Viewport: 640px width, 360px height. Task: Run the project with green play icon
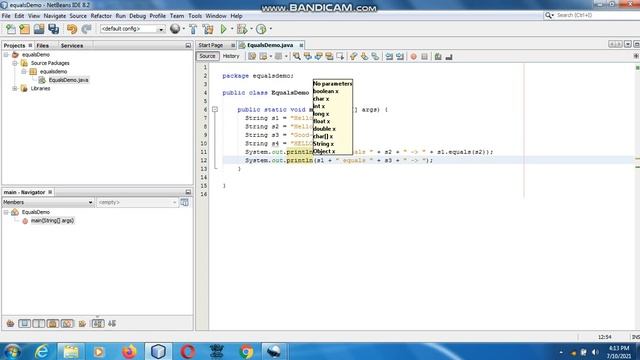coord(224,29)
